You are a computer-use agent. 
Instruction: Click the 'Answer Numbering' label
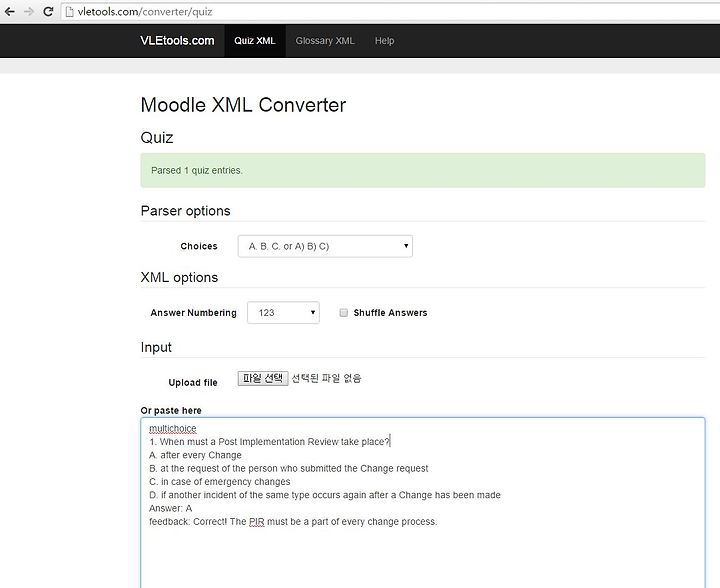pyautogui.click(x=193, y=313)
